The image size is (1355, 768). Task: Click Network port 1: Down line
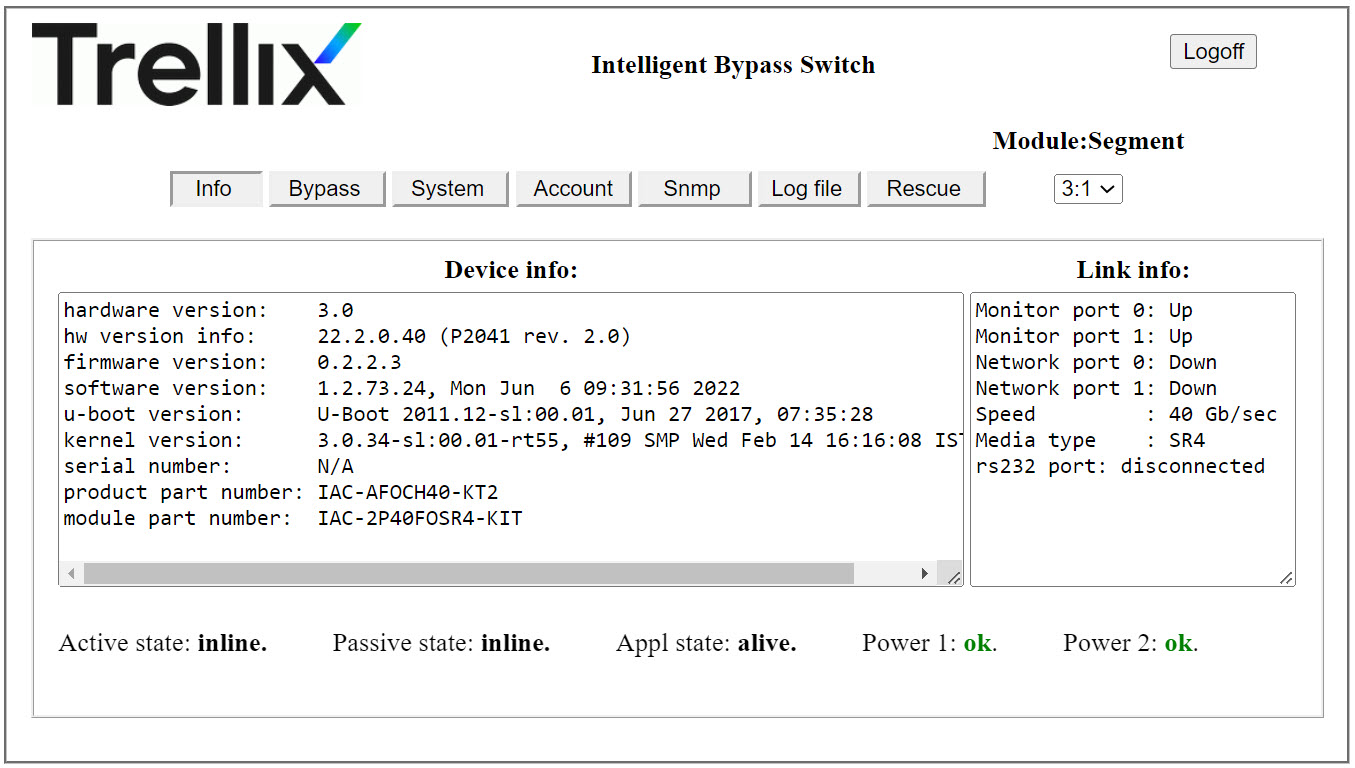click(x=1096, y=388)
